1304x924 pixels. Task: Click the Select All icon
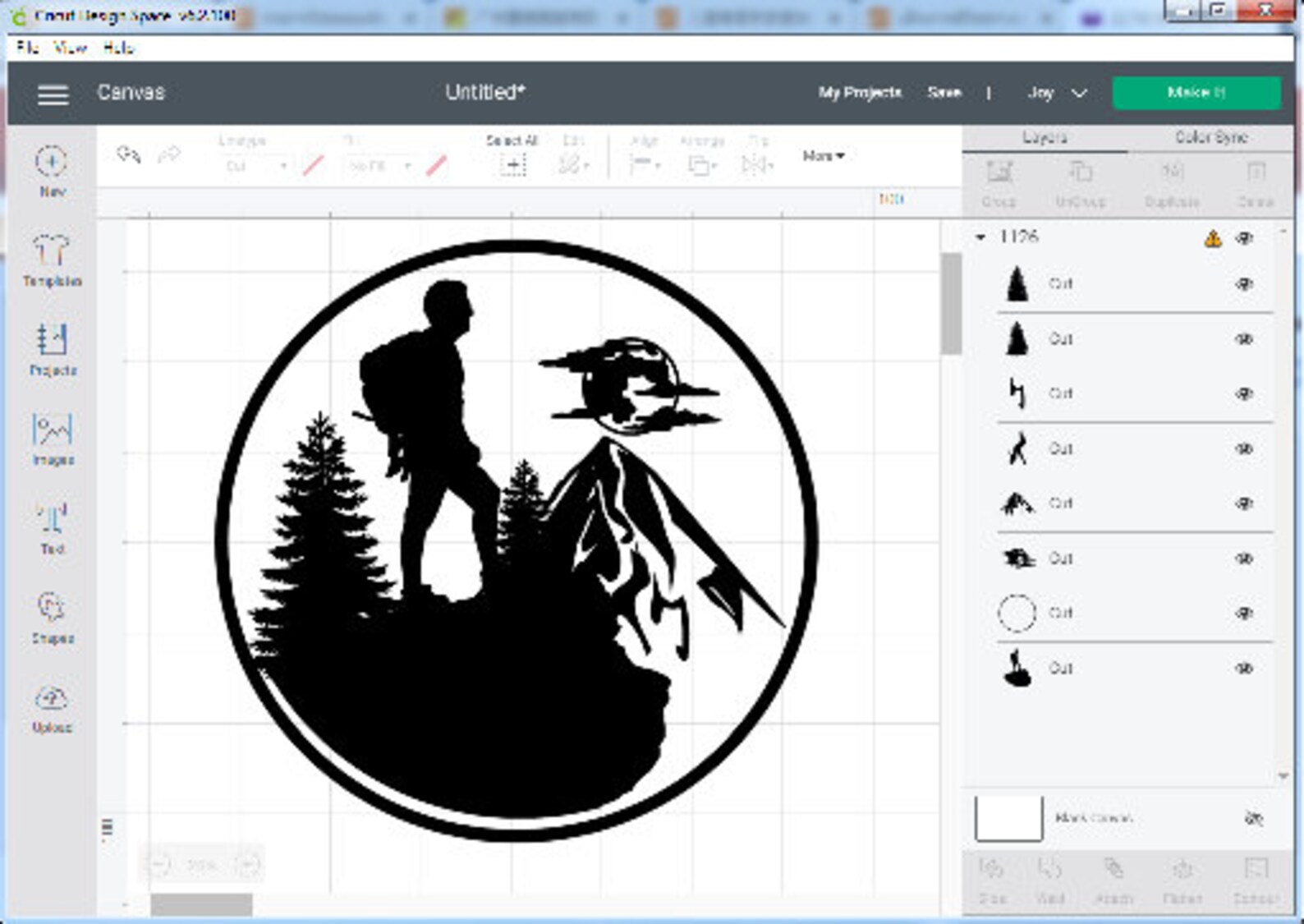[x=512, y=164]
